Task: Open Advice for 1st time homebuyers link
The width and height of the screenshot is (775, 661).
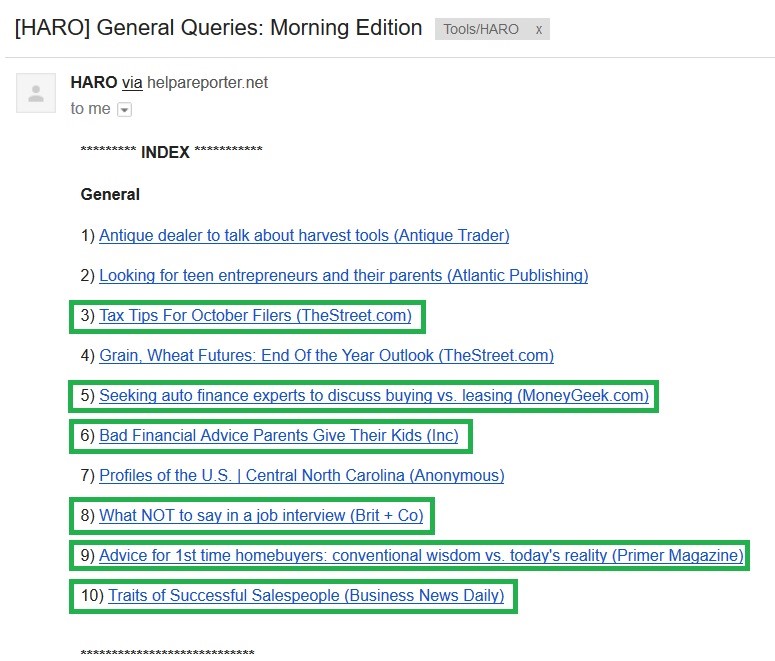Action: tap(421, 556)
